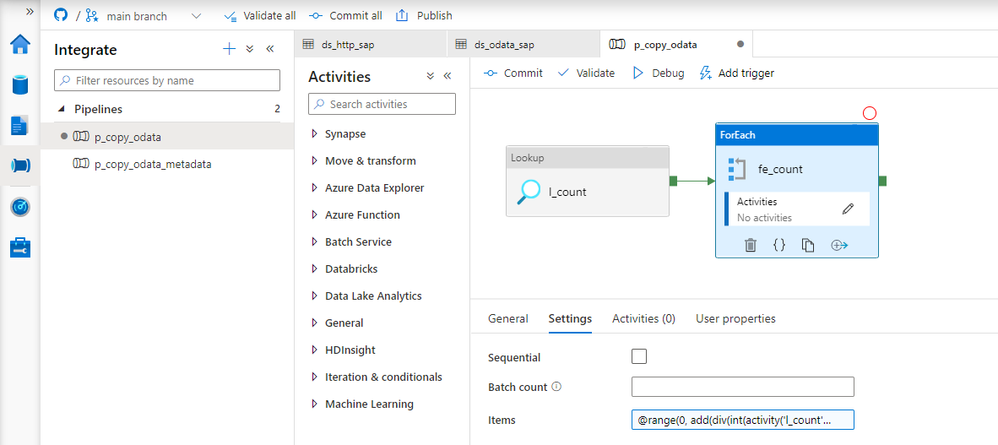Add new resource with plus icon
This screenshot has width=998, height=445.
click(229, 49)
